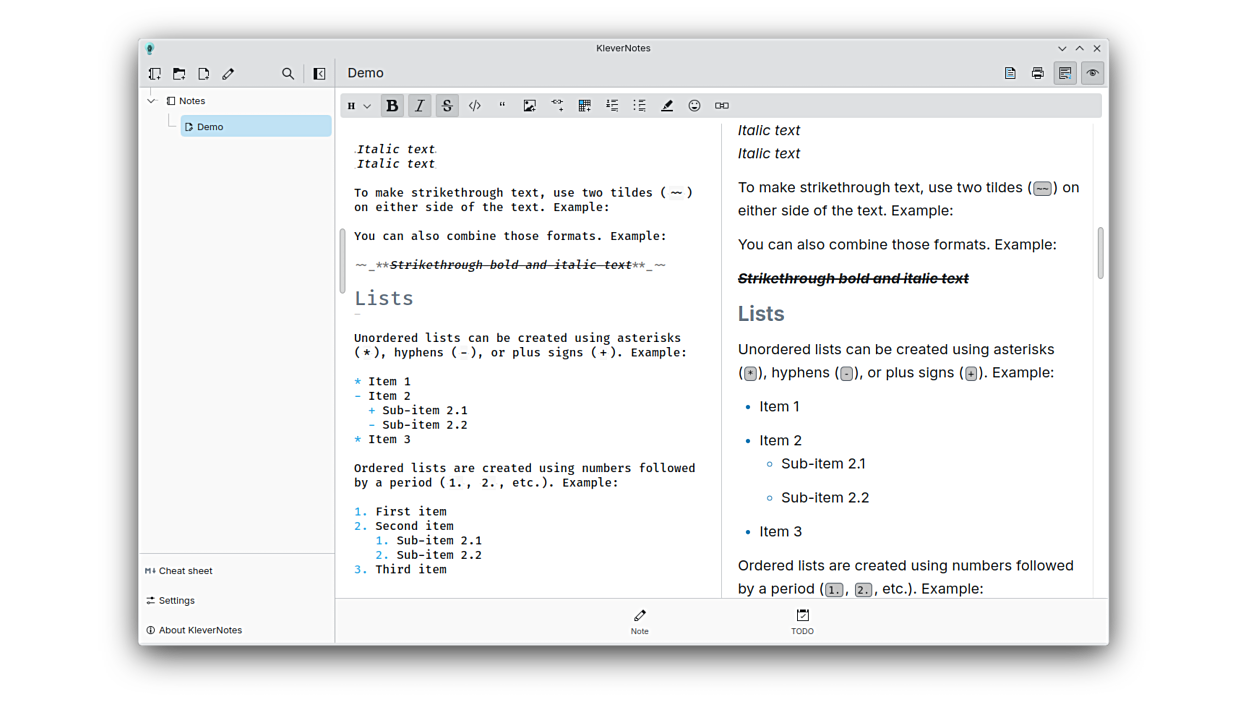This screenshot has height=702, width=1248.
Task: Create a new folder in the sidebar
Action: (179, 74)
